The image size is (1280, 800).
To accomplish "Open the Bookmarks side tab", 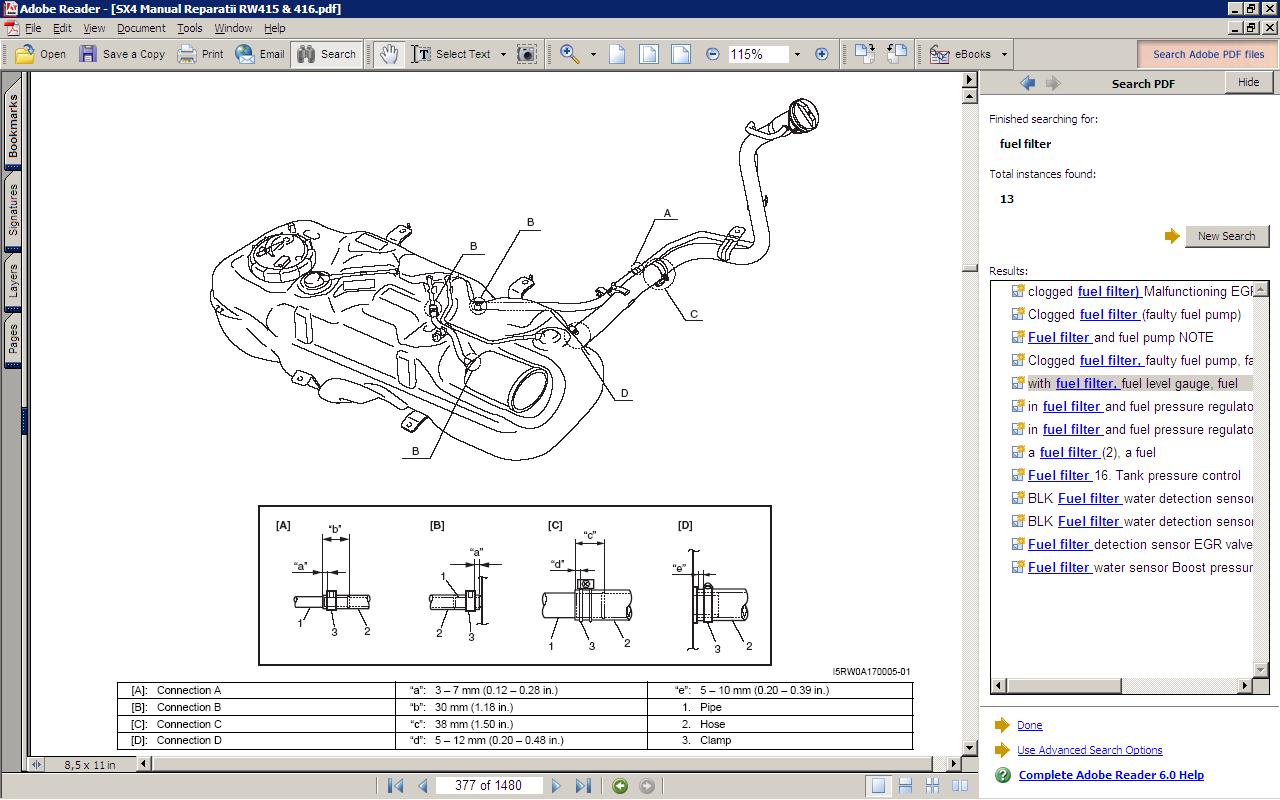I will (13, 126).
